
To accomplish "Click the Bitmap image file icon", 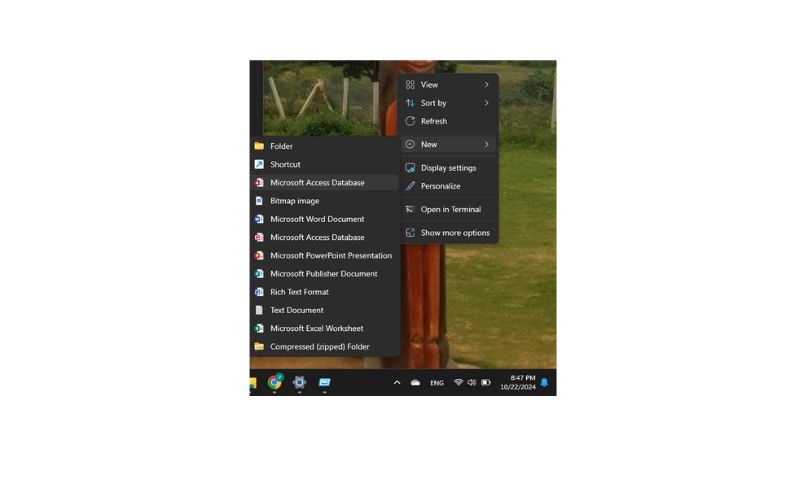I will [259, 201].
